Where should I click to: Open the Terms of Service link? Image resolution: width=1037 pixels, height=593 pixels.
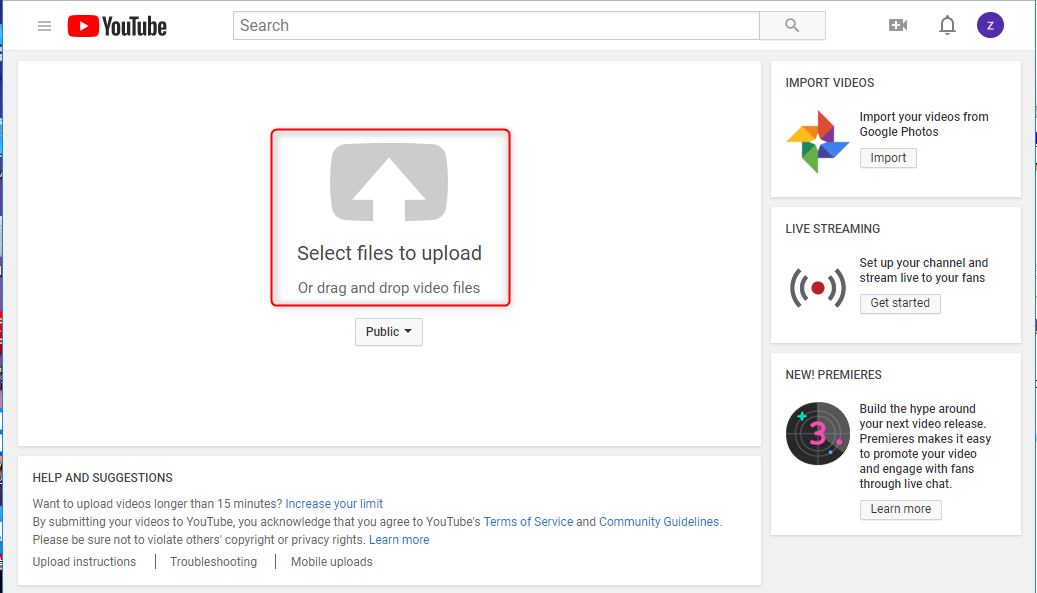(528, 522)
